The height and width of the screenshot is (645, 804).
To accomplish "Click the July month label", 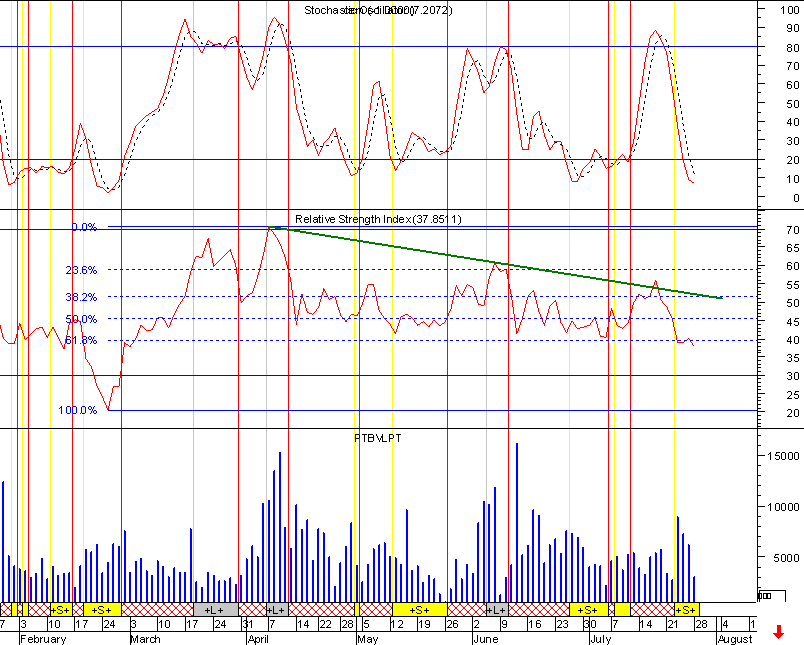I will (x=600, y=639).
